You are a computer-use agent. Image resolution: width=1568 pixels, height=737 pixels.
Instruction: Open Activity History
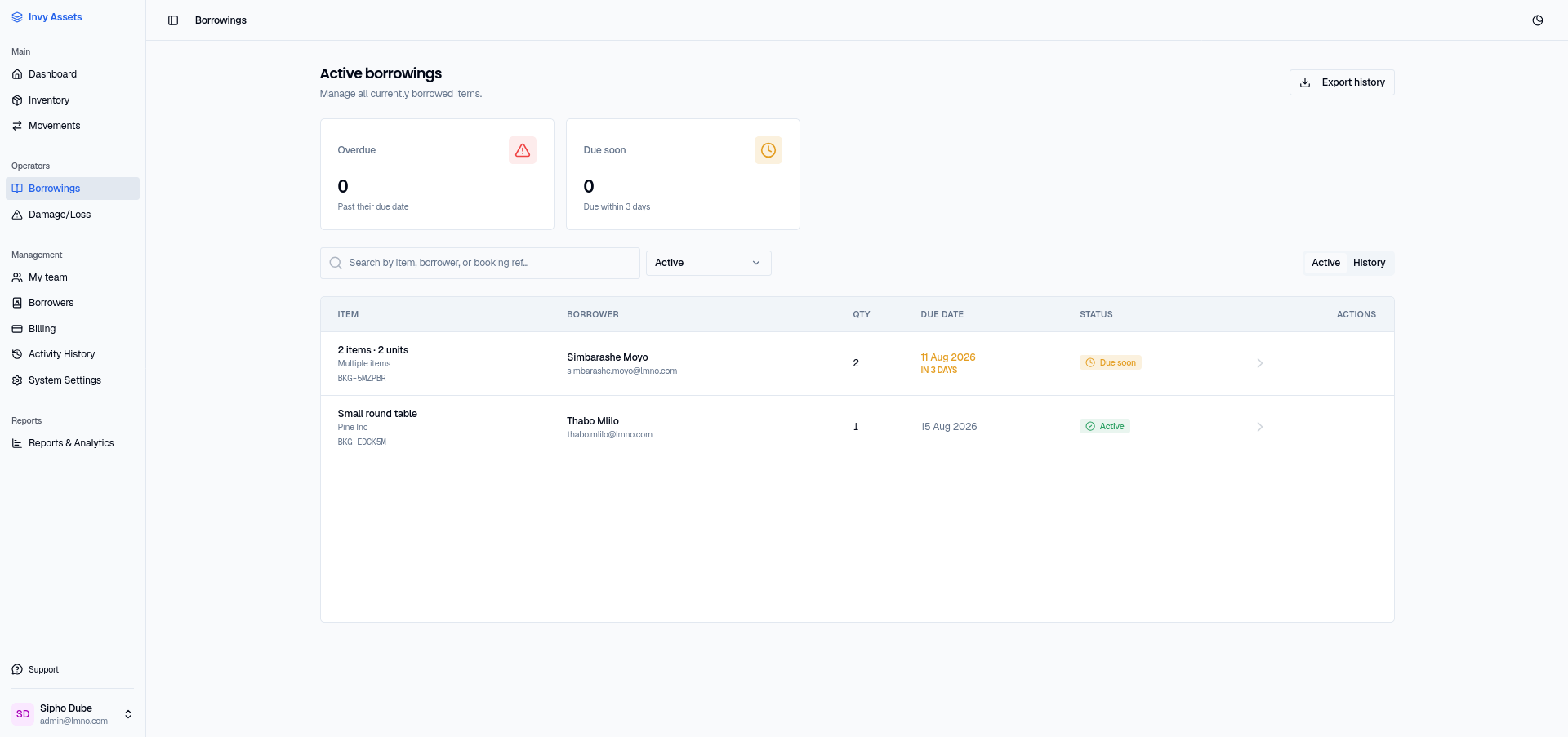pos(73,354)
